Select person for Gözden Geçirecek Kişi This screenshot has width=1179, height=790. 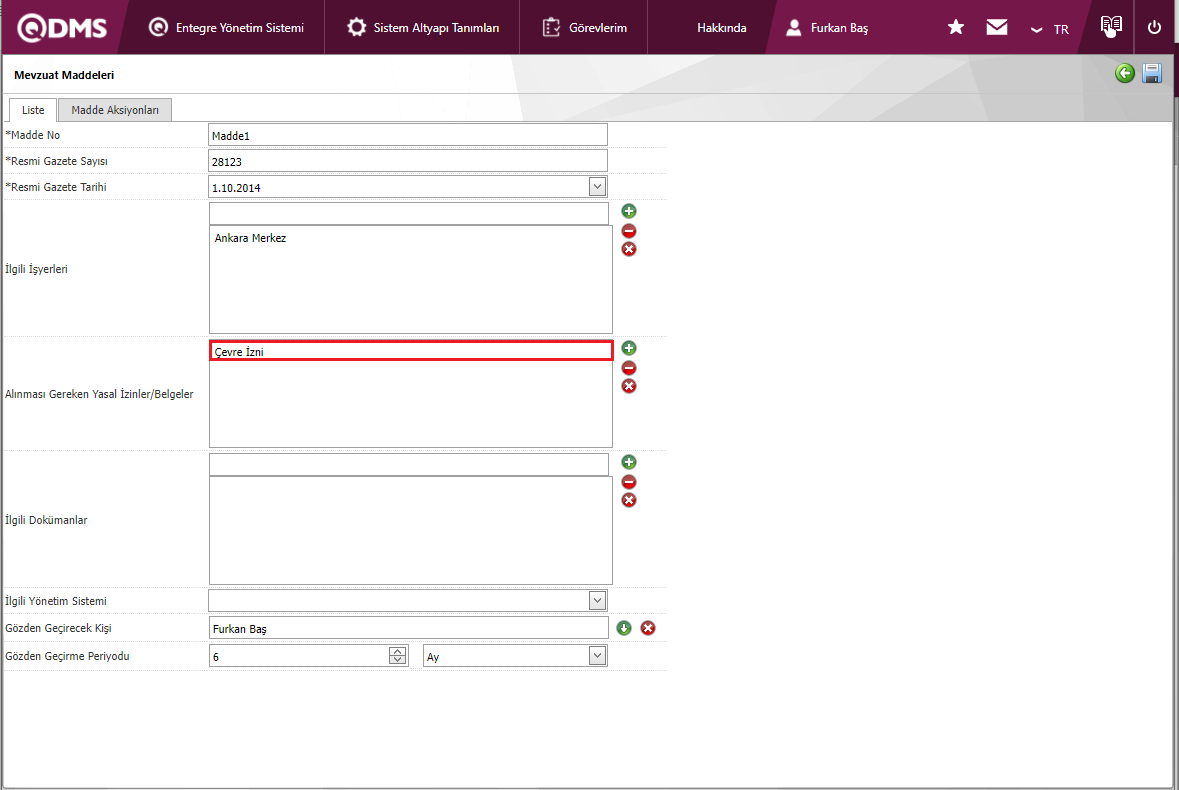(623, 628)
